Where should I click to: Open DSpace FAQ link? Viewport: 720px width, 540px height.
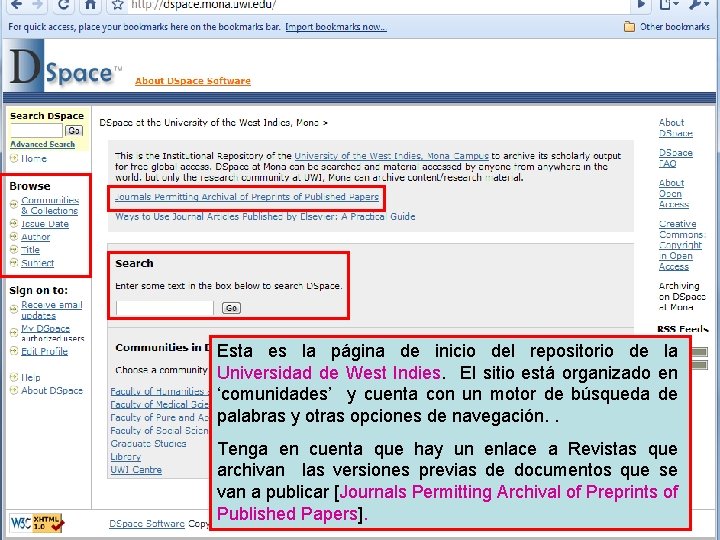point(675,158)
